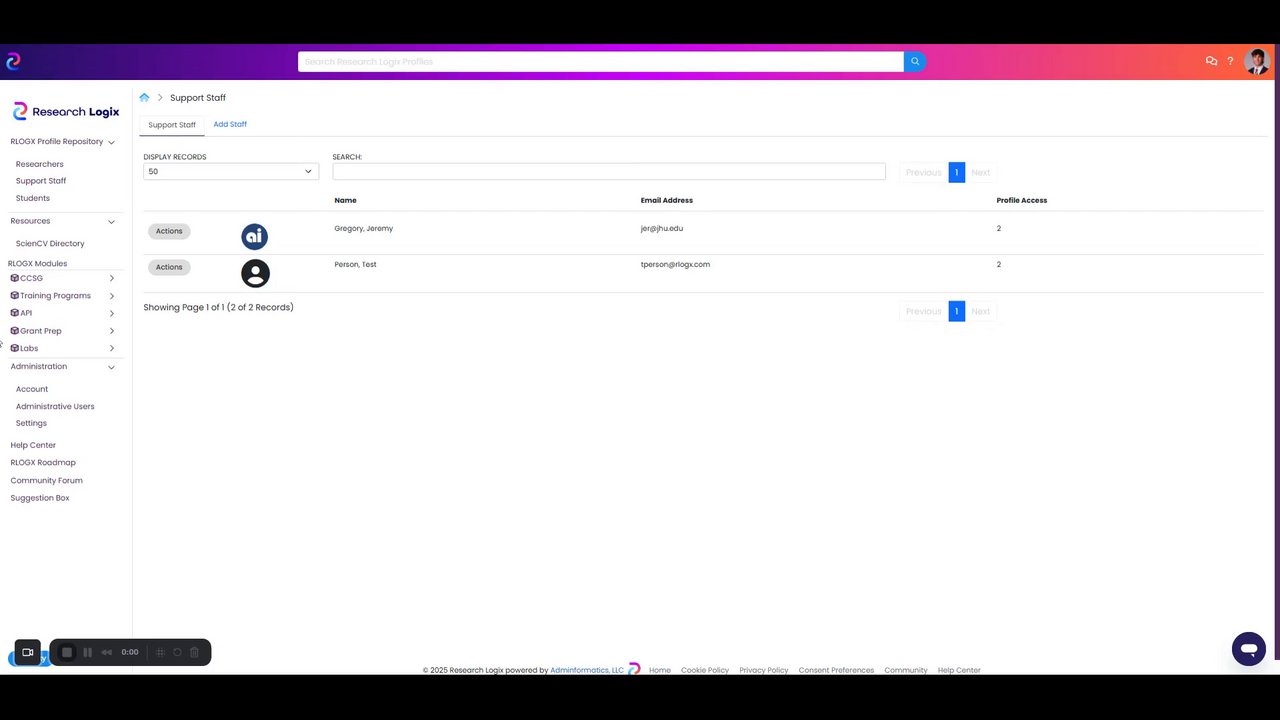Sort by the Email Address column header
Screen dimensions: 1280x720
(667, 200)
